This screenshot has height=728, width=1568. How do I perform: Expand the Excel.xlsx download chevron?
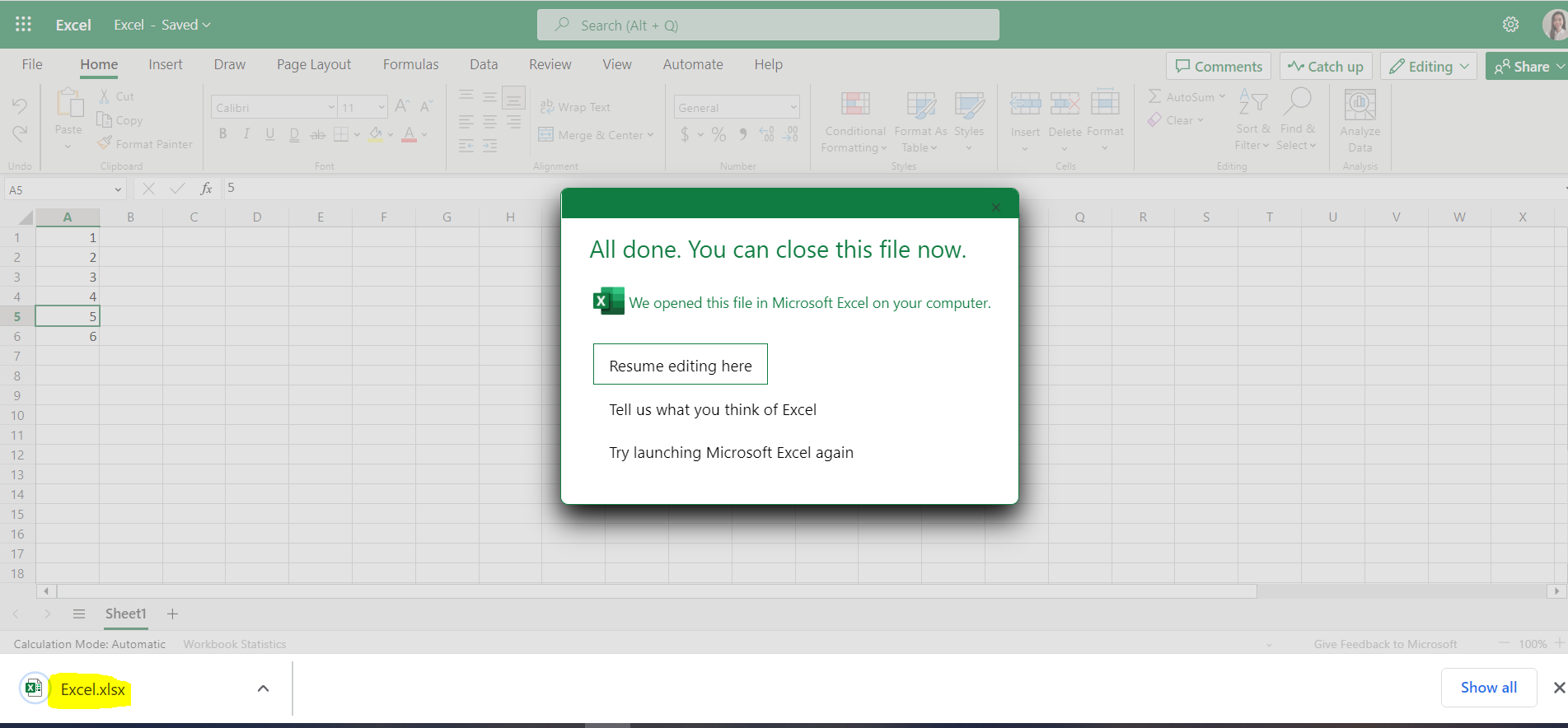pyautogui.click(x=263, y=688)
